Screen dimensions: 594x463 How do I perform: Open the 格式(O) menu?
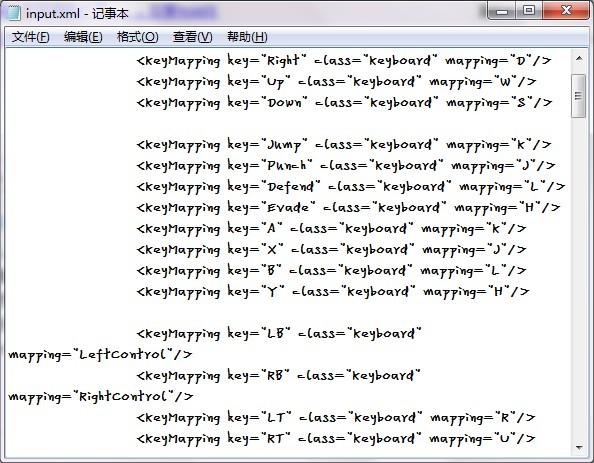pyautogui.click(x=138, y=37)
